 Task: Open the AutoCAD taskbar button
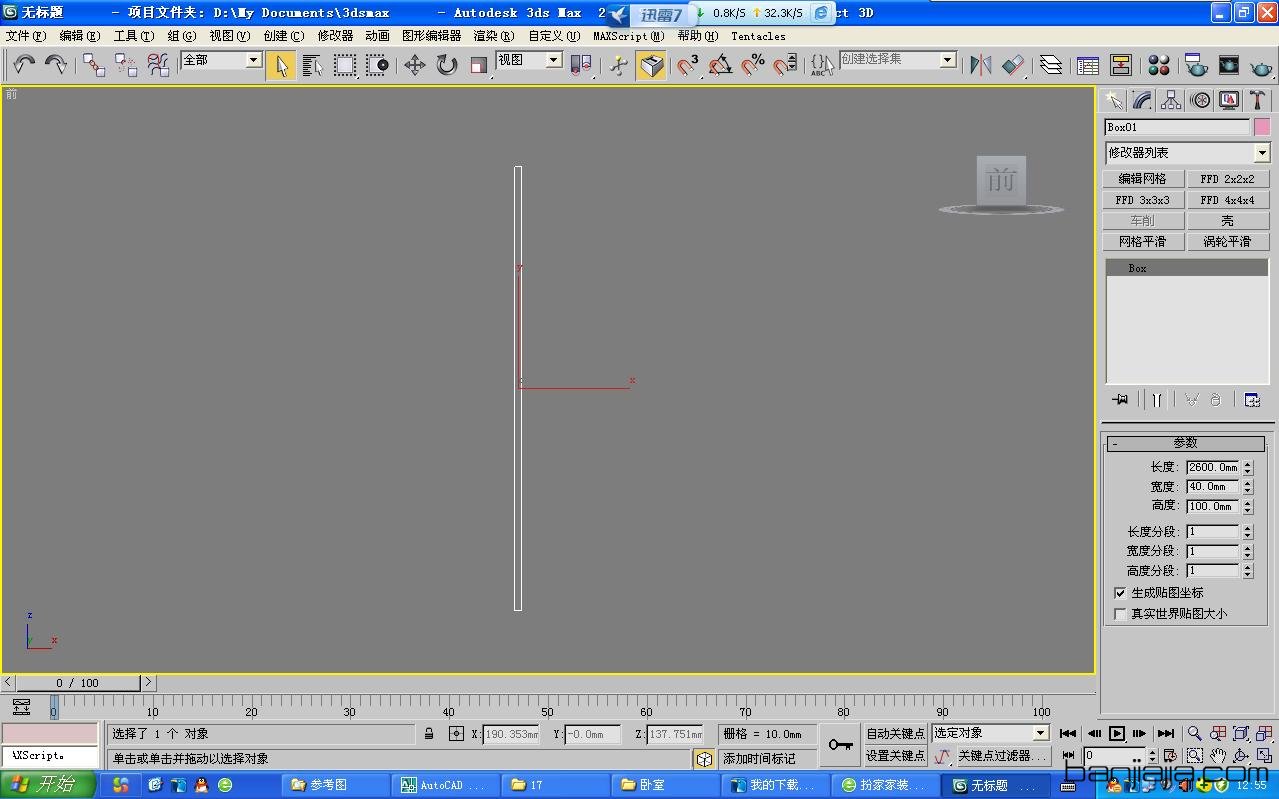tap(445, 785)
